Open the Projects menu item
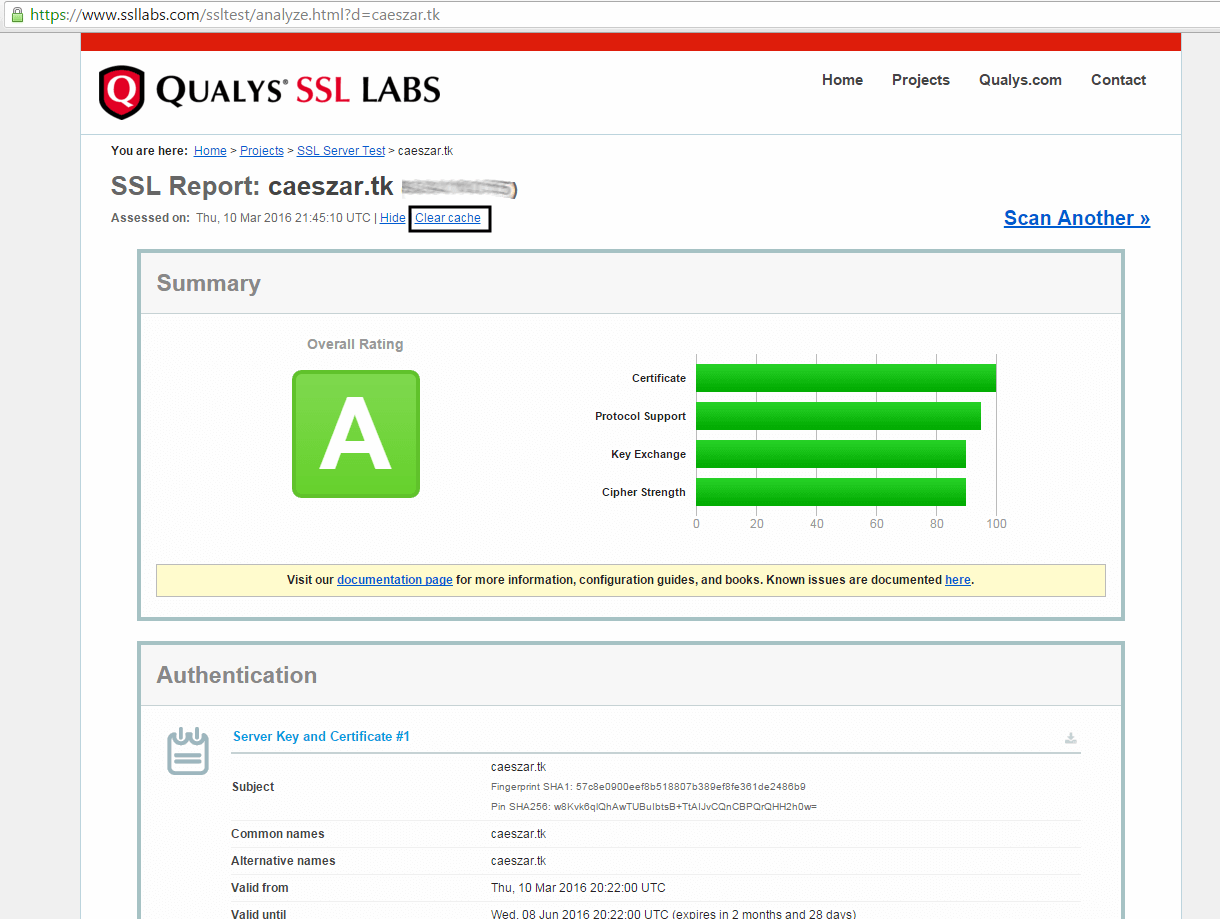Image resolution: width=1220 pixels, height=919 pixels. pyautogui.click(x=920, y=80)
